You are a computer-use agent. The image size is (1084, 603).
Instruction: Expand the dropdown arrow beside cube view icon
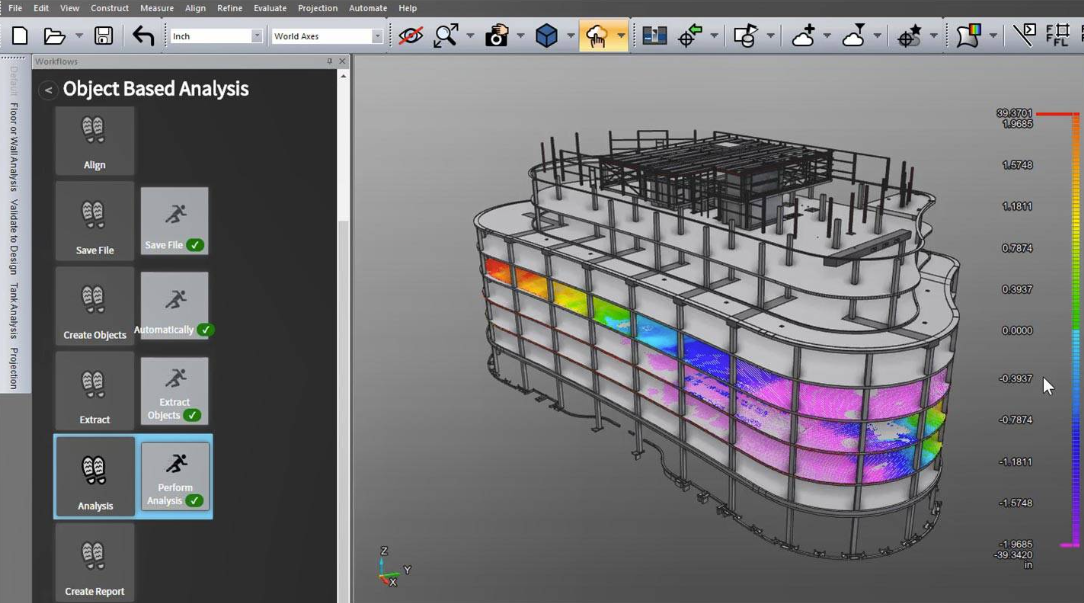pyautogui.click(x=571, y=36)
